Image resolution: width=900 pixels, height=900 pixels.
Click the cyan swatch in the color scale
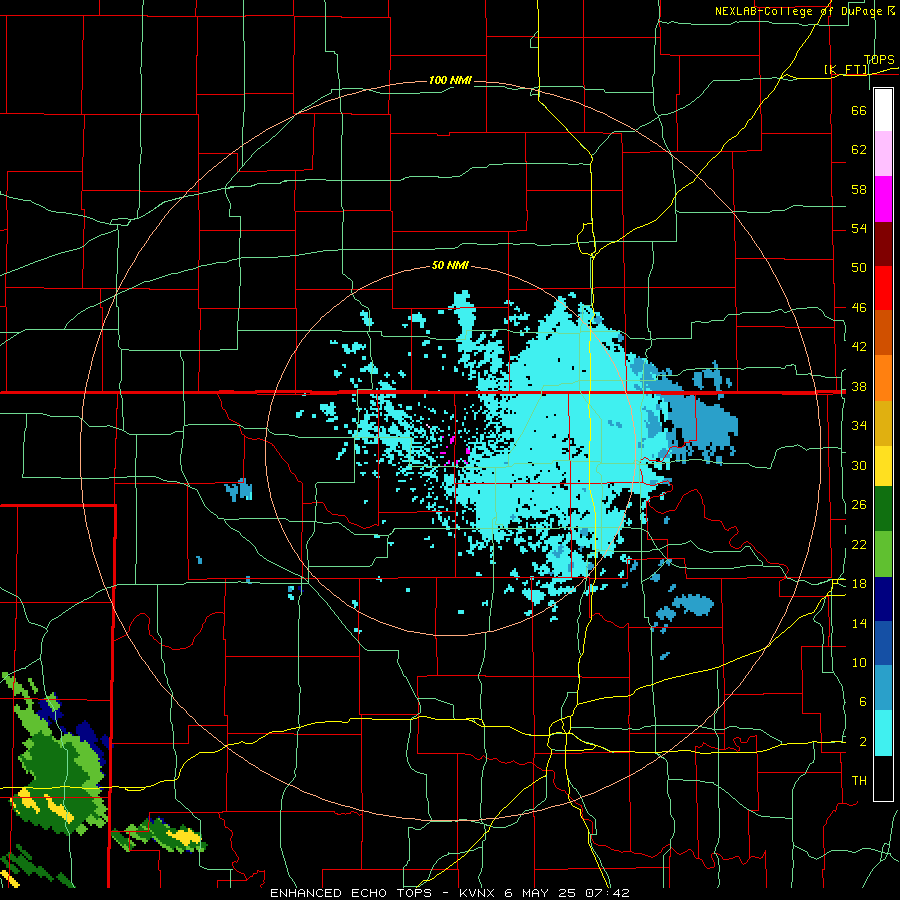pos(883,733)
